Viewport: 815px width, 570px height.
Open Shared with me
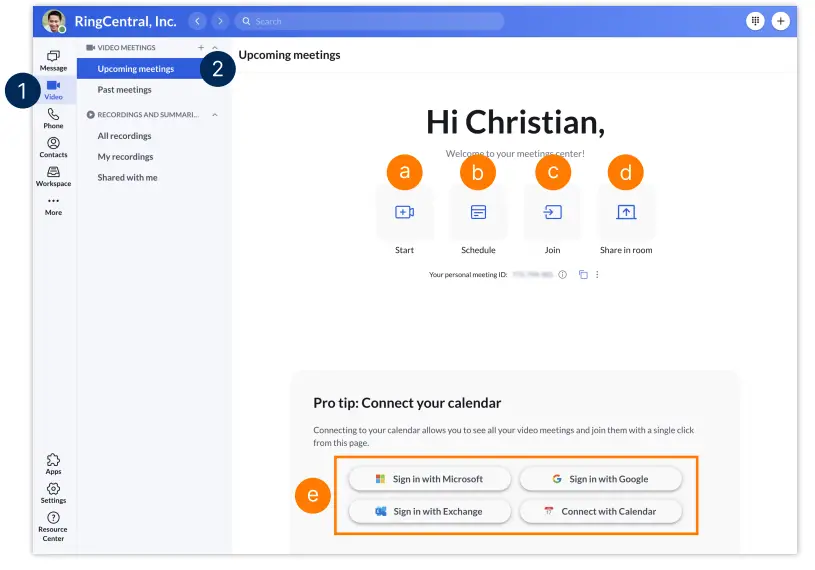(x=127, y=177)
